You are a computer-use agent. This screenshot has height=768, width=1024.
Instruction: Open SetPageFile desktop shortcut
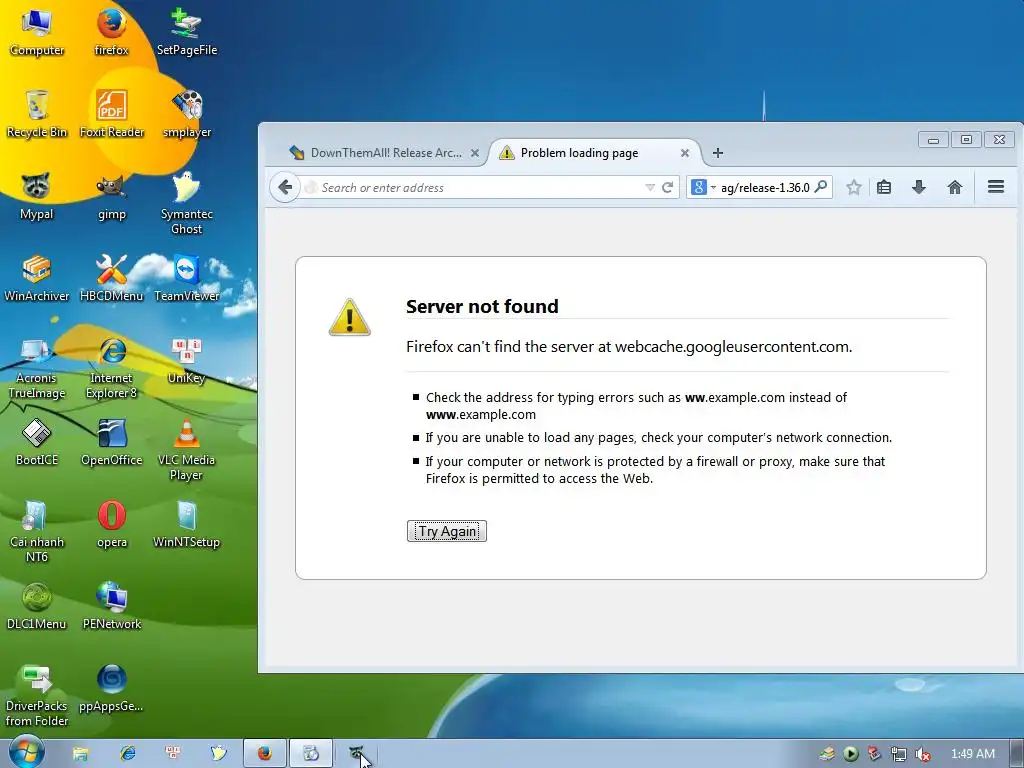point(187,31)
